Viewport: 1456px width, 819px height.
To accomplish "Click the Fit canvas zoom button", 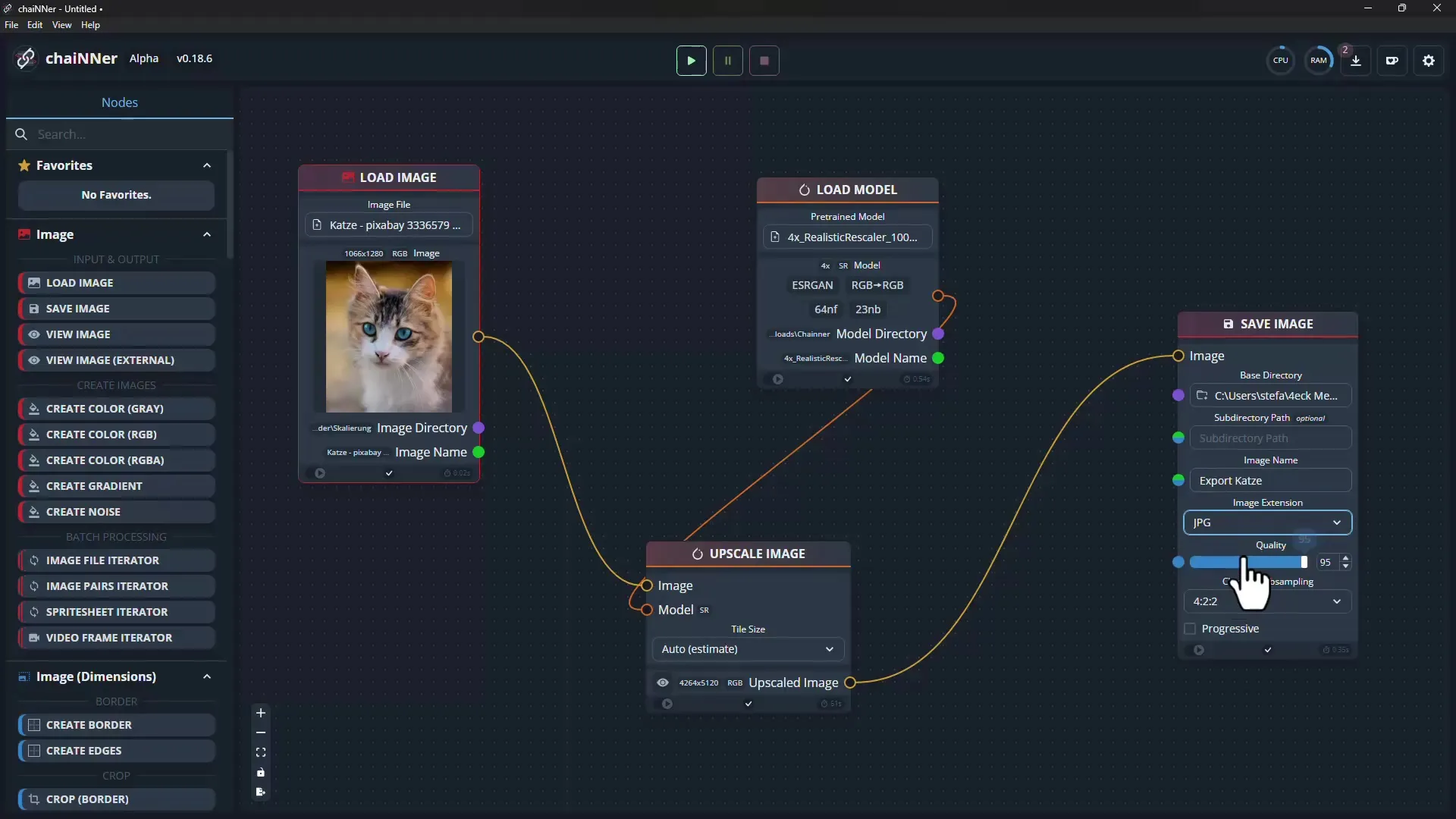I will pos(261,752).
